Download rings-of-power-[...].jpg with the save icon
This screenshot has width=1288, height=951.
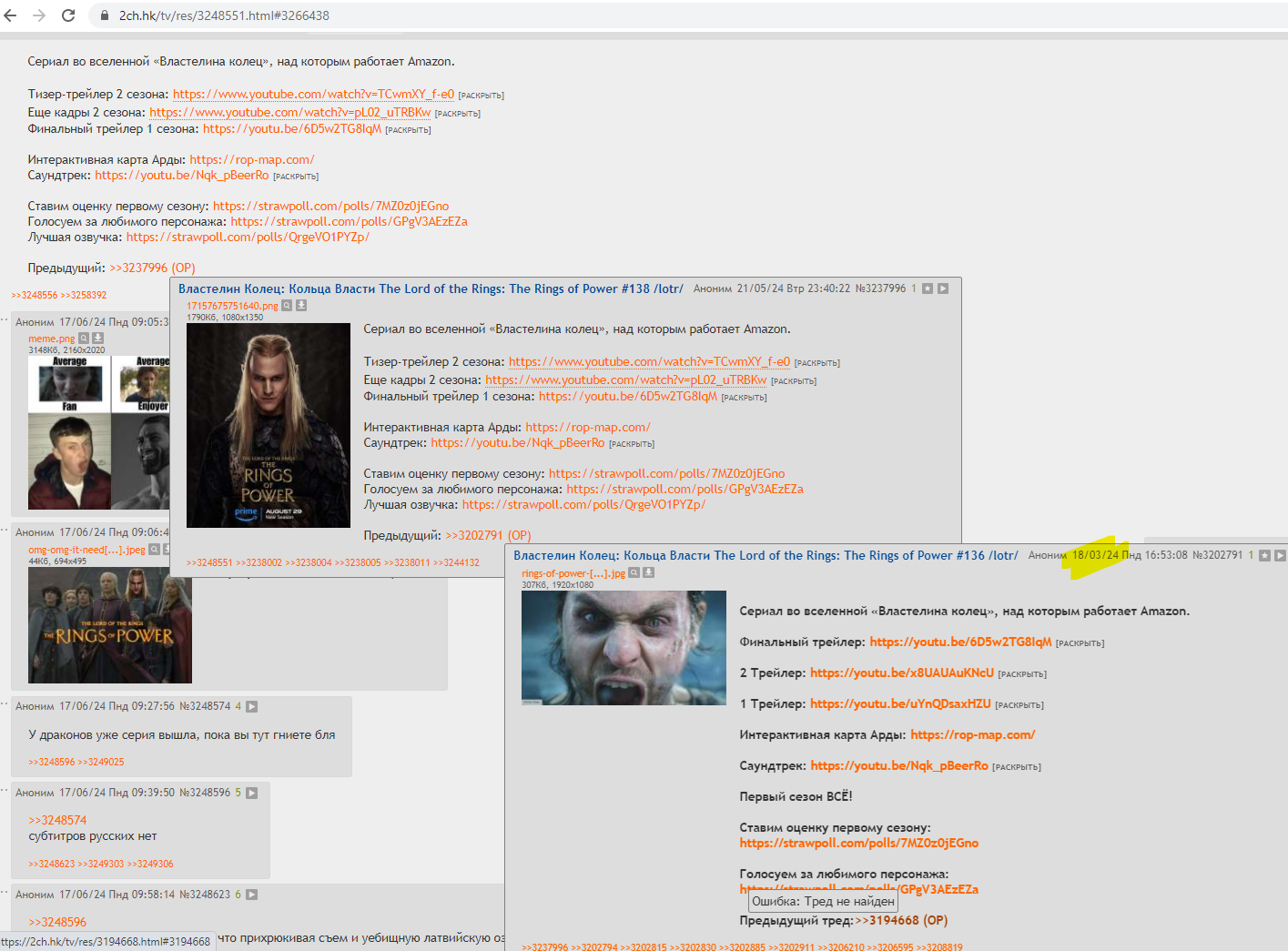click(649, 572)
